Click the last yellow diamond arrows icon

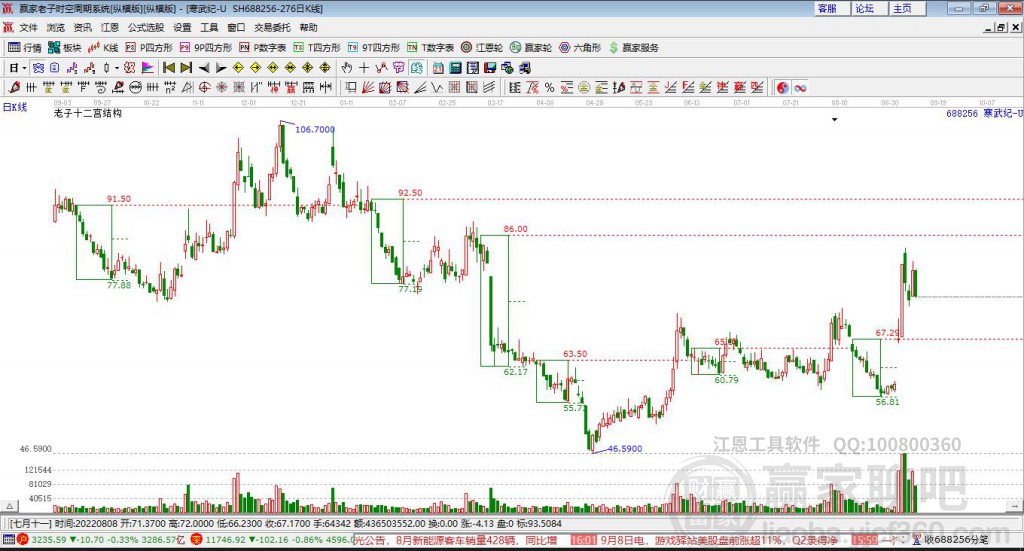point(325,68)
